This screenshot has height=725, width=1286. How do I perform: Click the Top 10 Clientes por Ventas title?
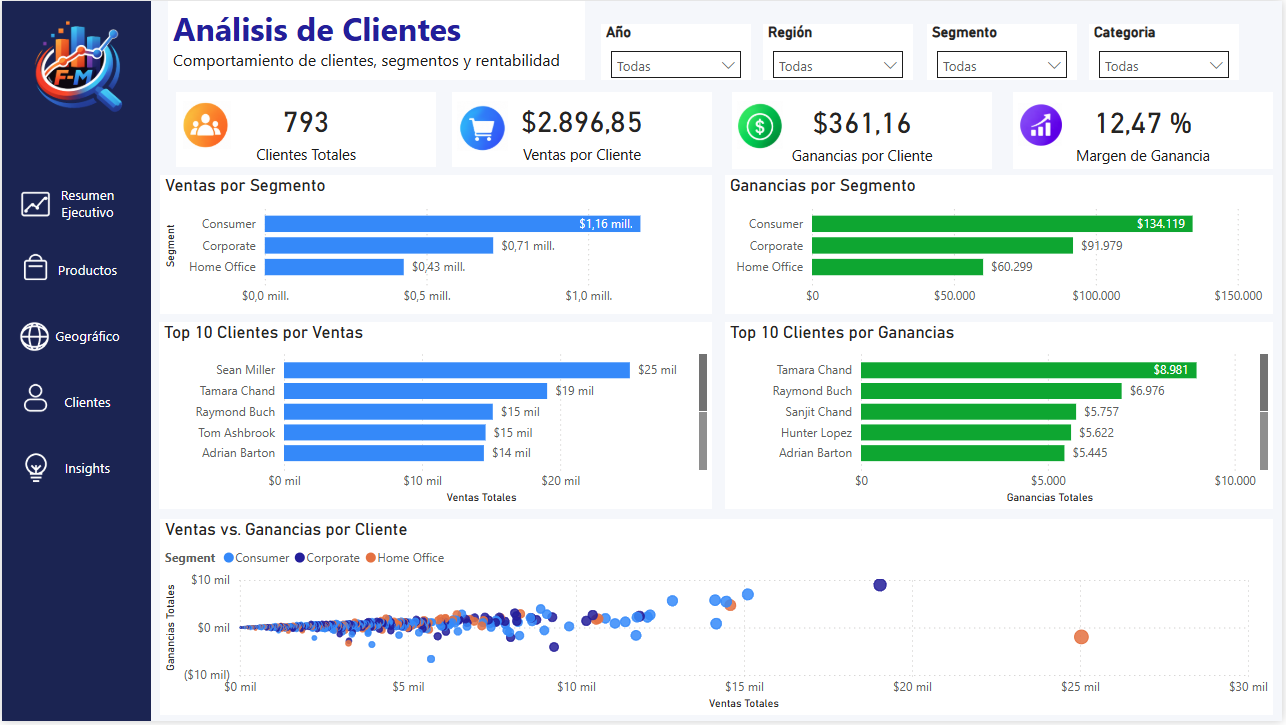click(x=264, y=333)
